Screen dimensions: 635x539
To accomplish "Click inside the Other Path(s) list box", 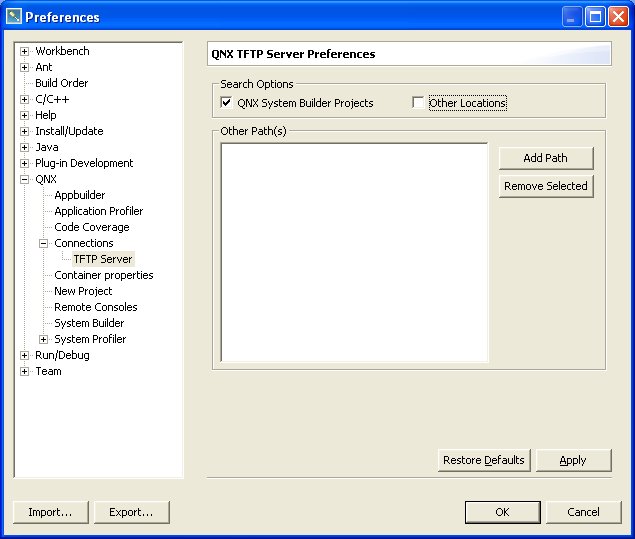I will pos(354,252).
